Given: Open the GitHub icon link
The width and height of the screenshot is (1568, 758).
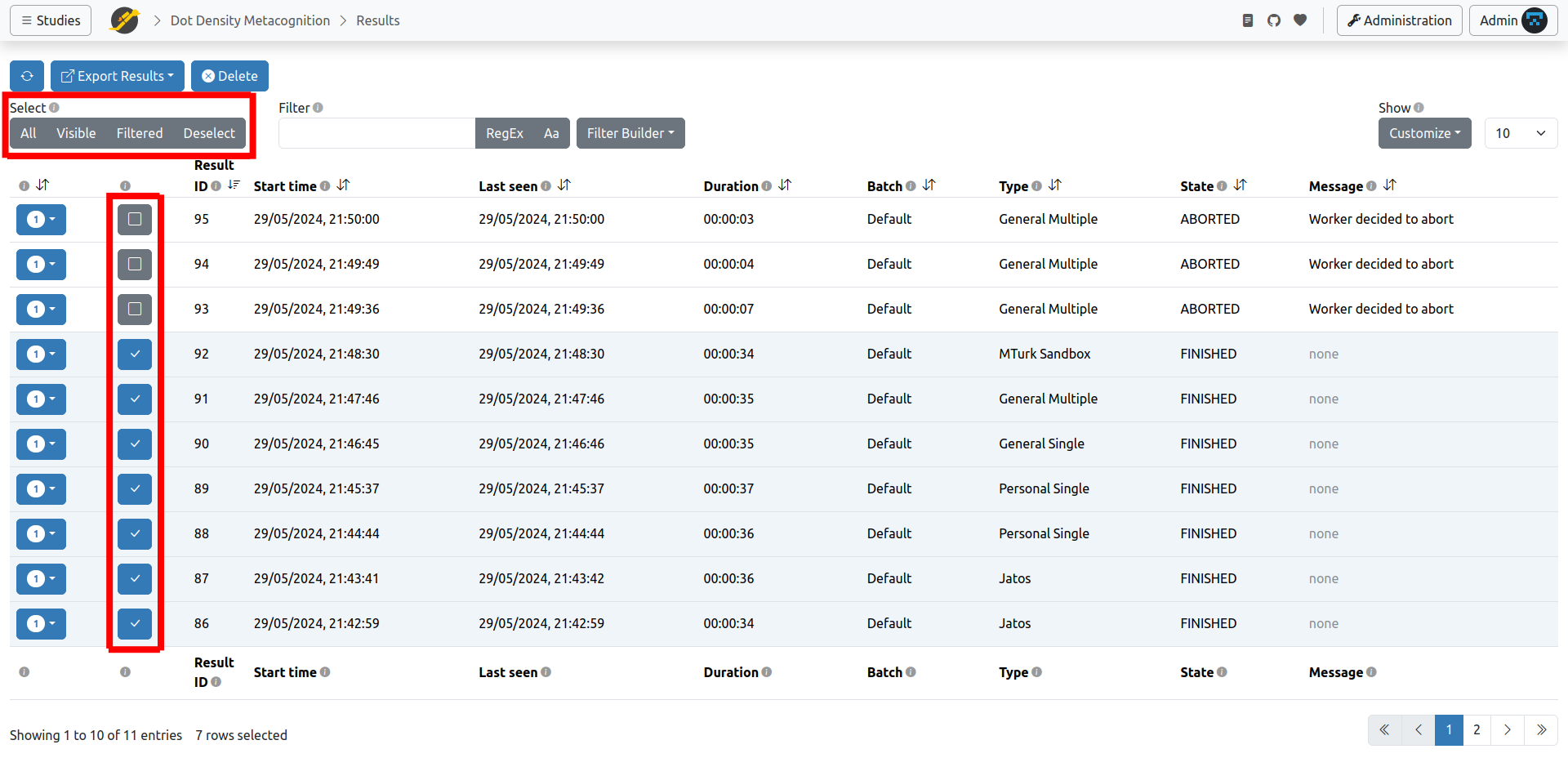Looking at the screenshot, I should tap(1274, 20).
